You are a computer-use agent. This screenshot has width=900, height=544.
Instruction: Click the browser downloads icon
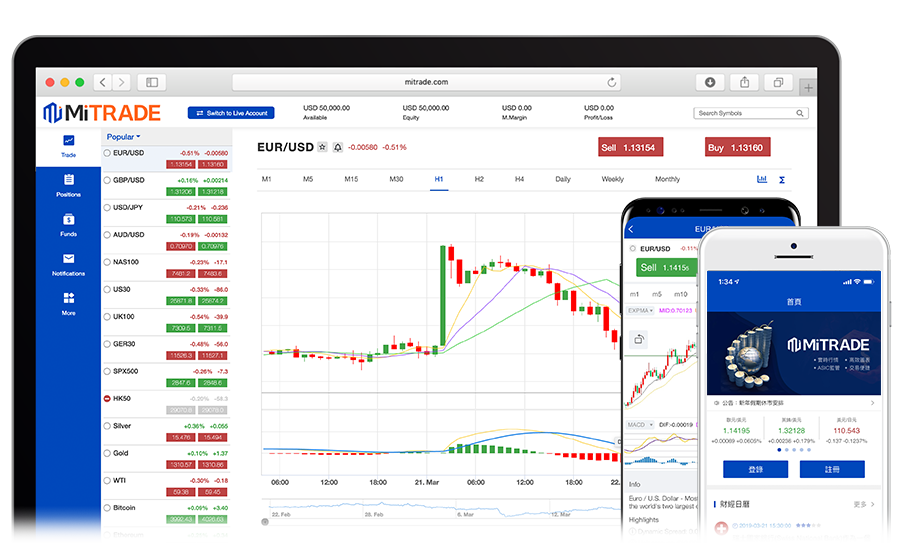click(x=710, y=82)
